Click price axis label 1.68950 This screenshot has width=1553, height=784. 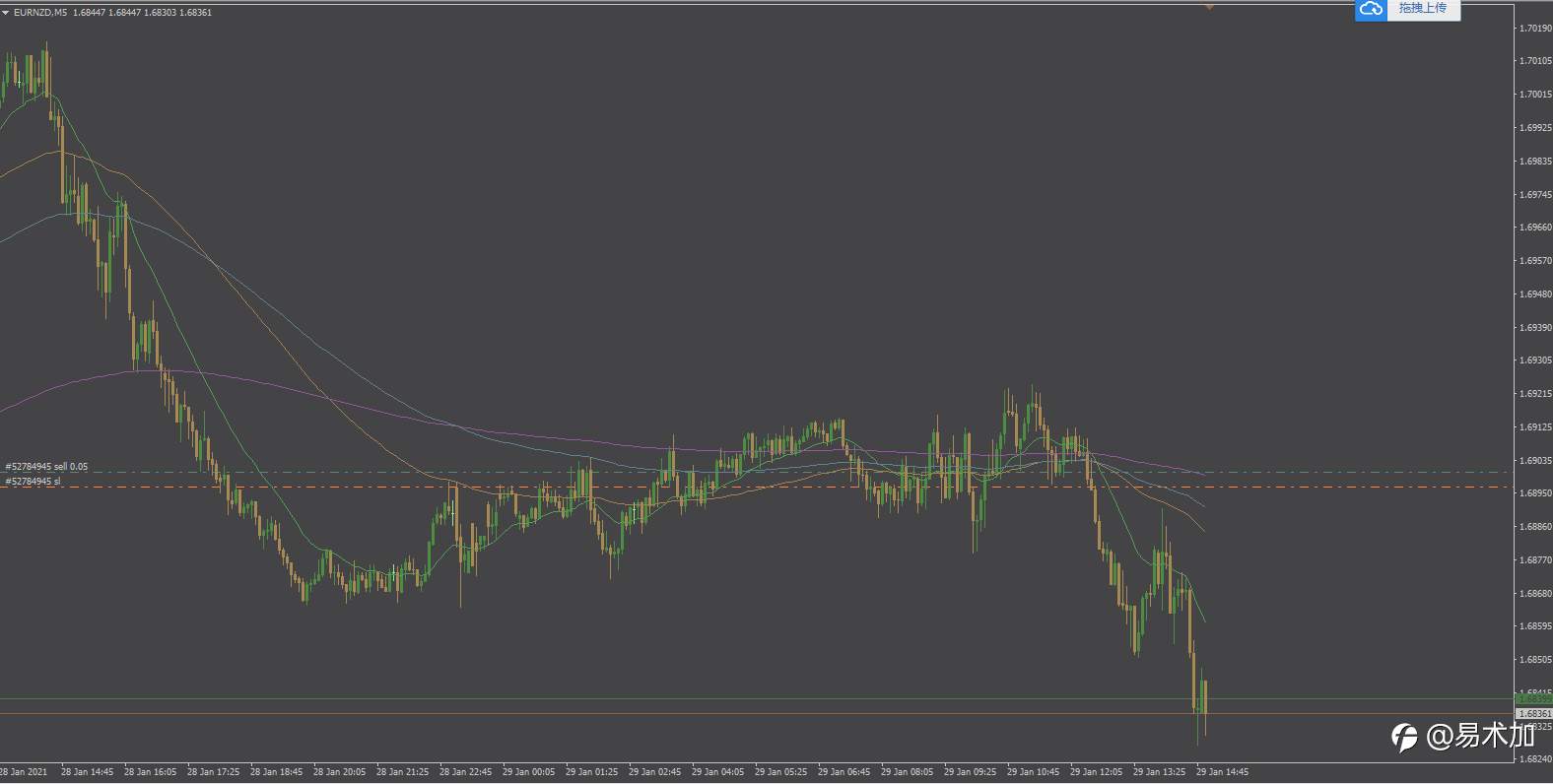click(x=1535, y=493)
